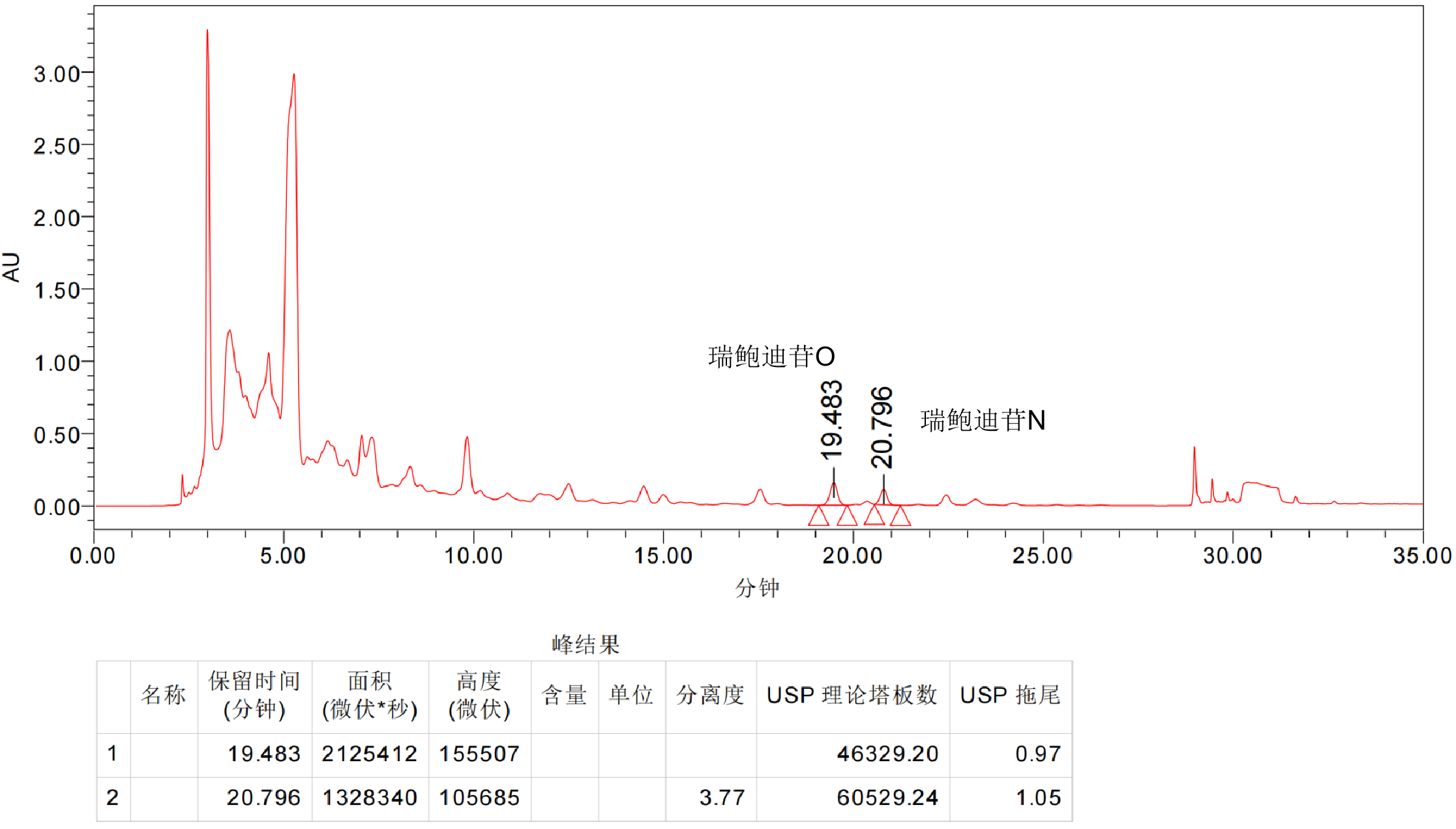1456x829 pixels.
Task: Click the 2125412 area value cell
Action: point(370,754)
